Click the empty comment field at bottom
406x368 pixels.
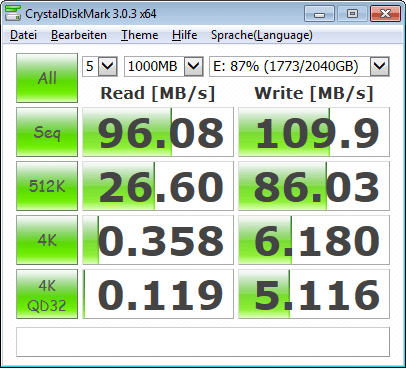tap(203, 342)
